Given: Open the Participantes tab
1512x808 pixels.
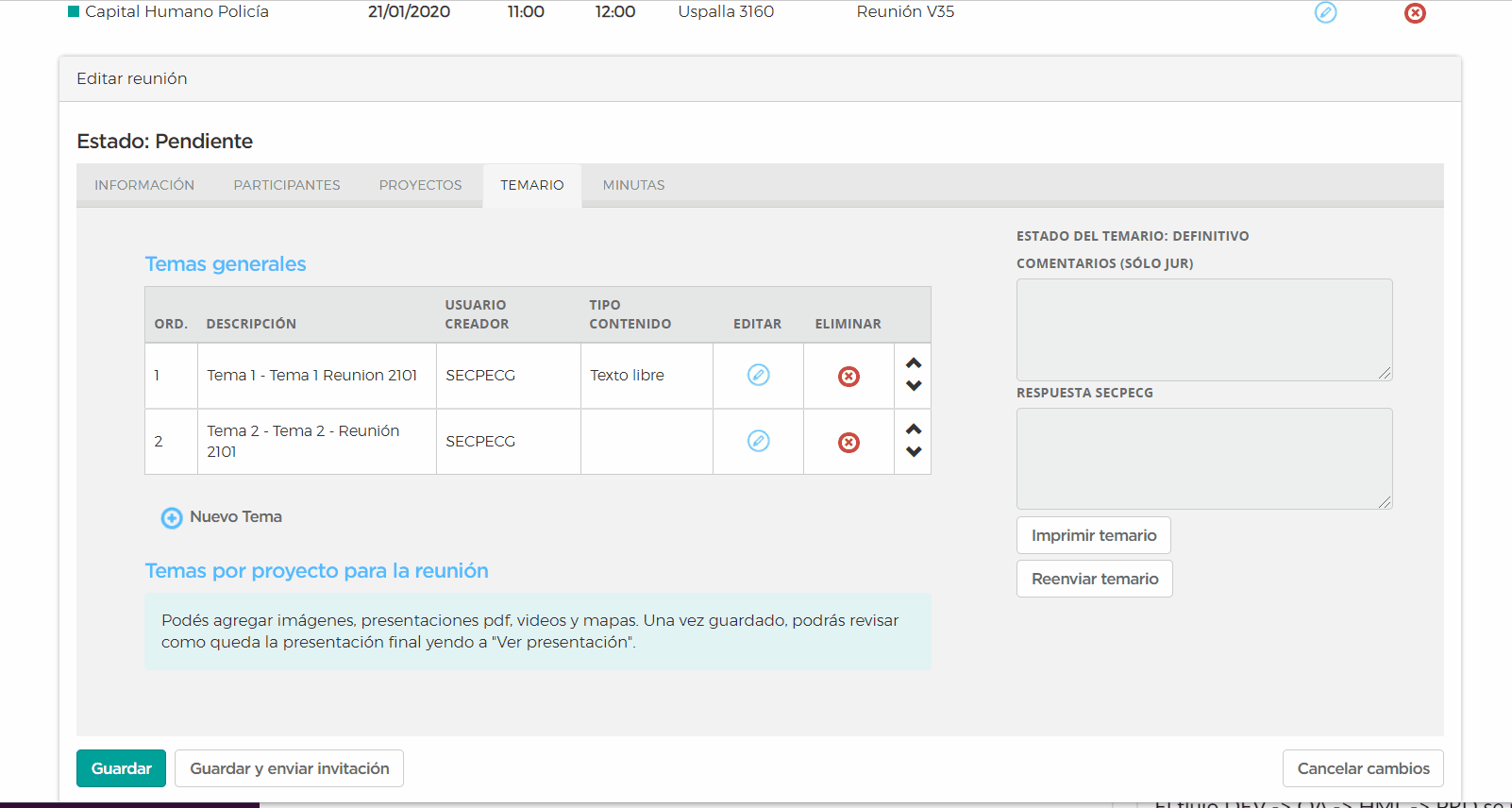Looking at the screenshot, I should tap(287, 185).
